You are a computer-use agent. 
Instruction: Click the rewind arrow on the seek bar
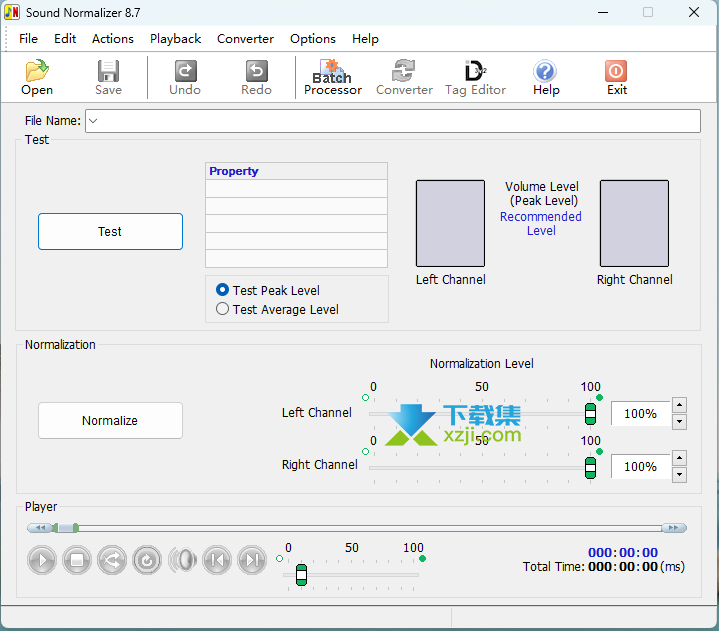(40, 528)
